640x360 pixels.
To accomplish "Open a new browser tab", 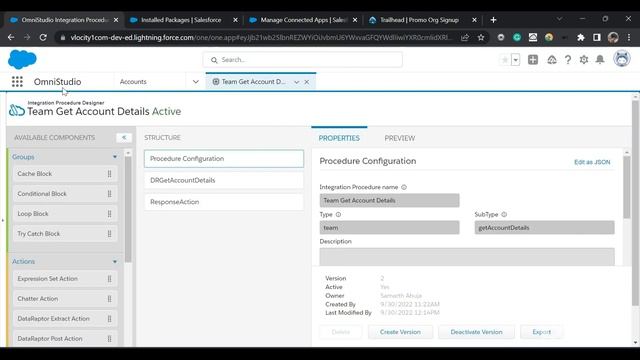I will 493,20.
